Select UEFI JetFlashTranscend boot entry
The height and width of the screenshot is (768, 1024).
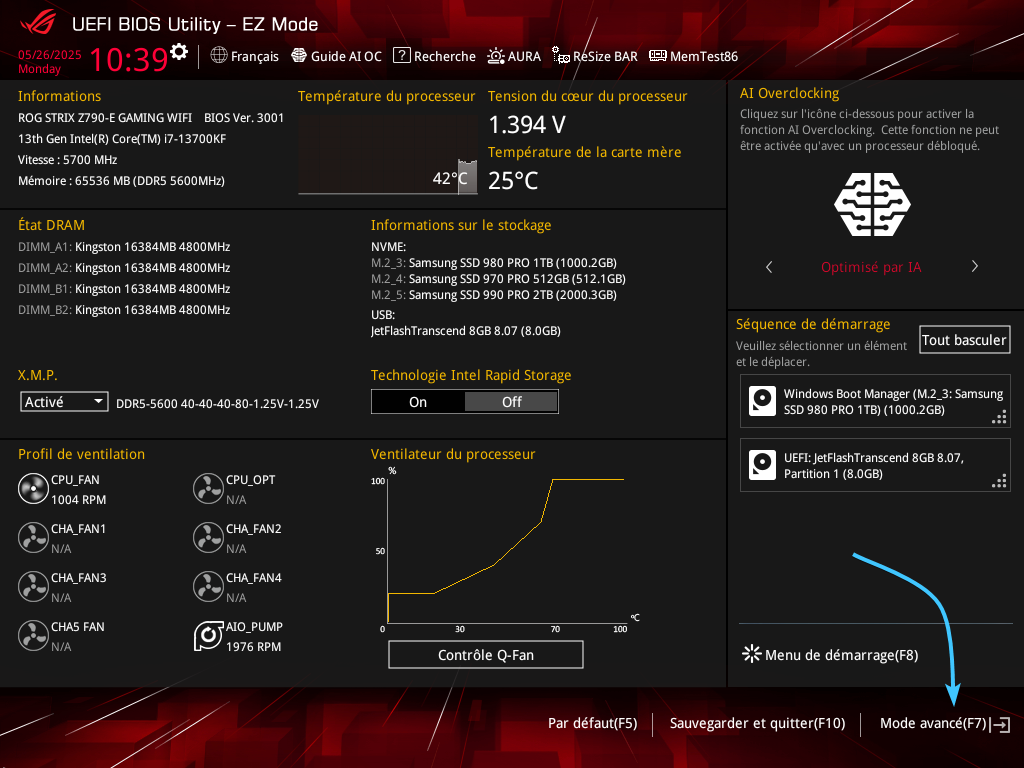tap(875, 465)
